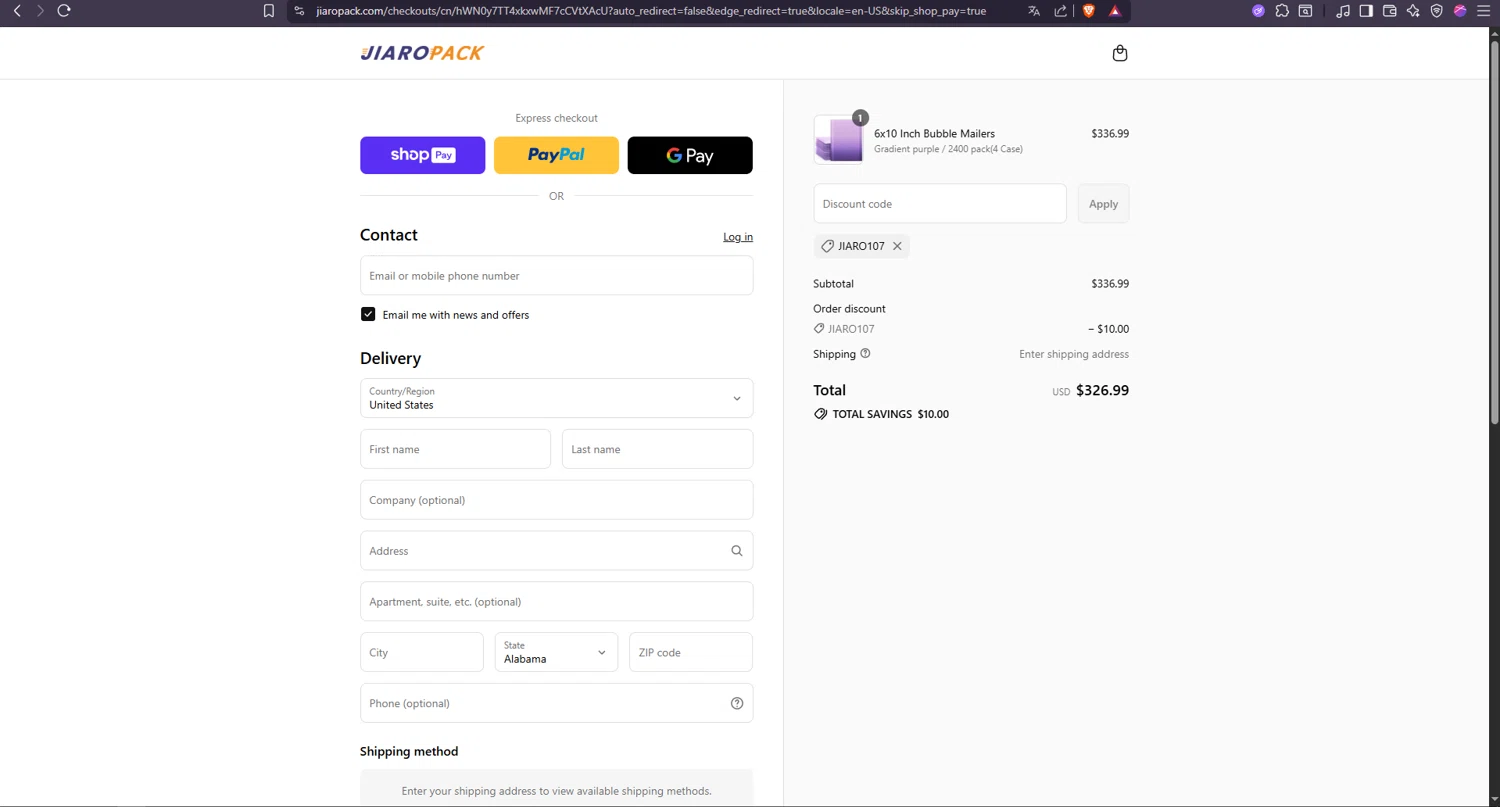1500x807 pixels.
Task: Pay with Shop Pay button
Action: 422,155
